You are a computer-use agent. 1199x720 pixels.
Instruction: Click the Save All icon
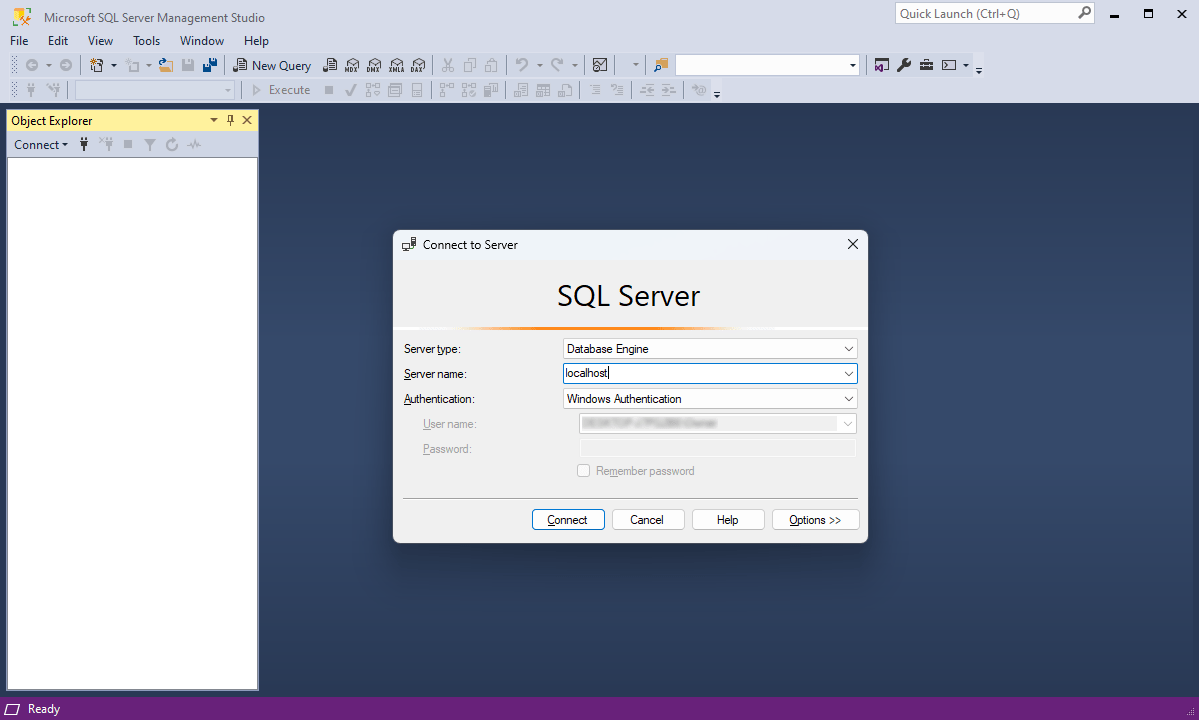[210, 66]
